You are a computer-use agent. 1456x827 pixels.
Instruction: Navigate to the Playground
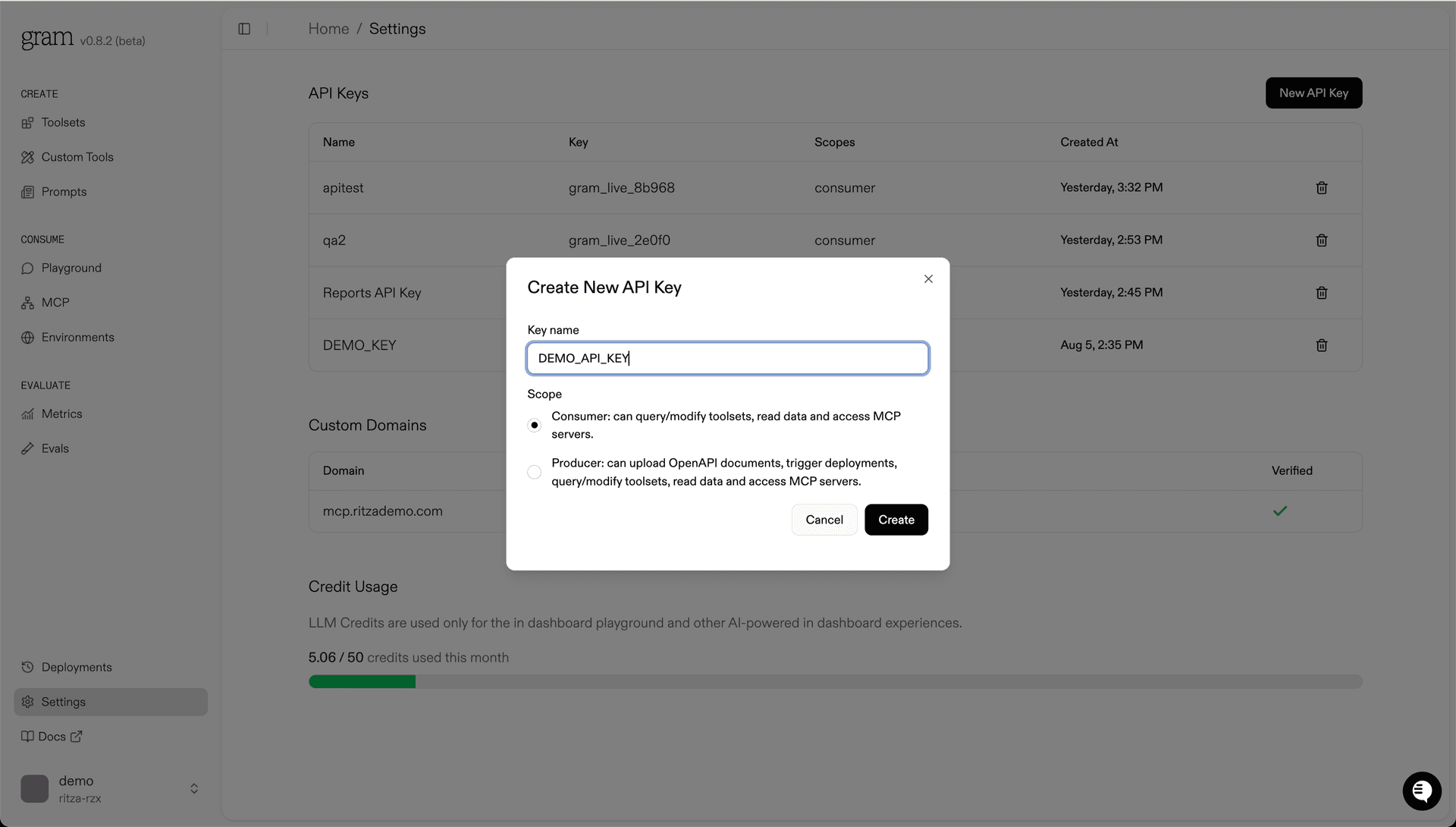pyautogui.click(x=71, y=268)
